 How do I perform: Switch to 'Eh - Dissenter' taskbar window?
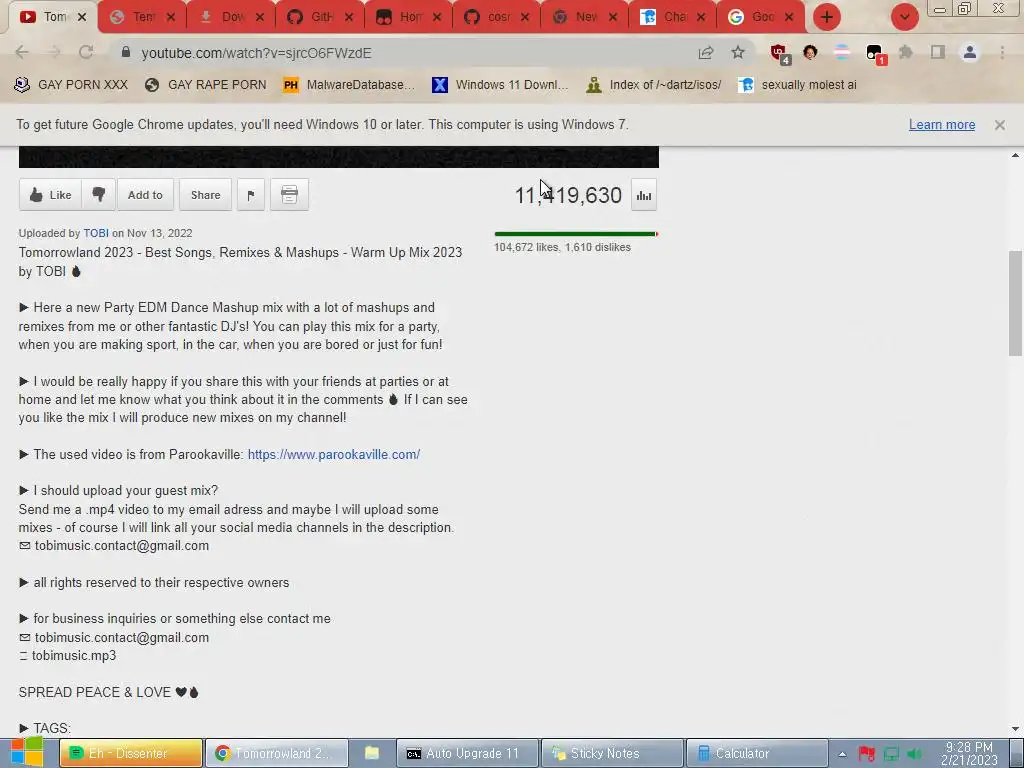tap(131, 753)
